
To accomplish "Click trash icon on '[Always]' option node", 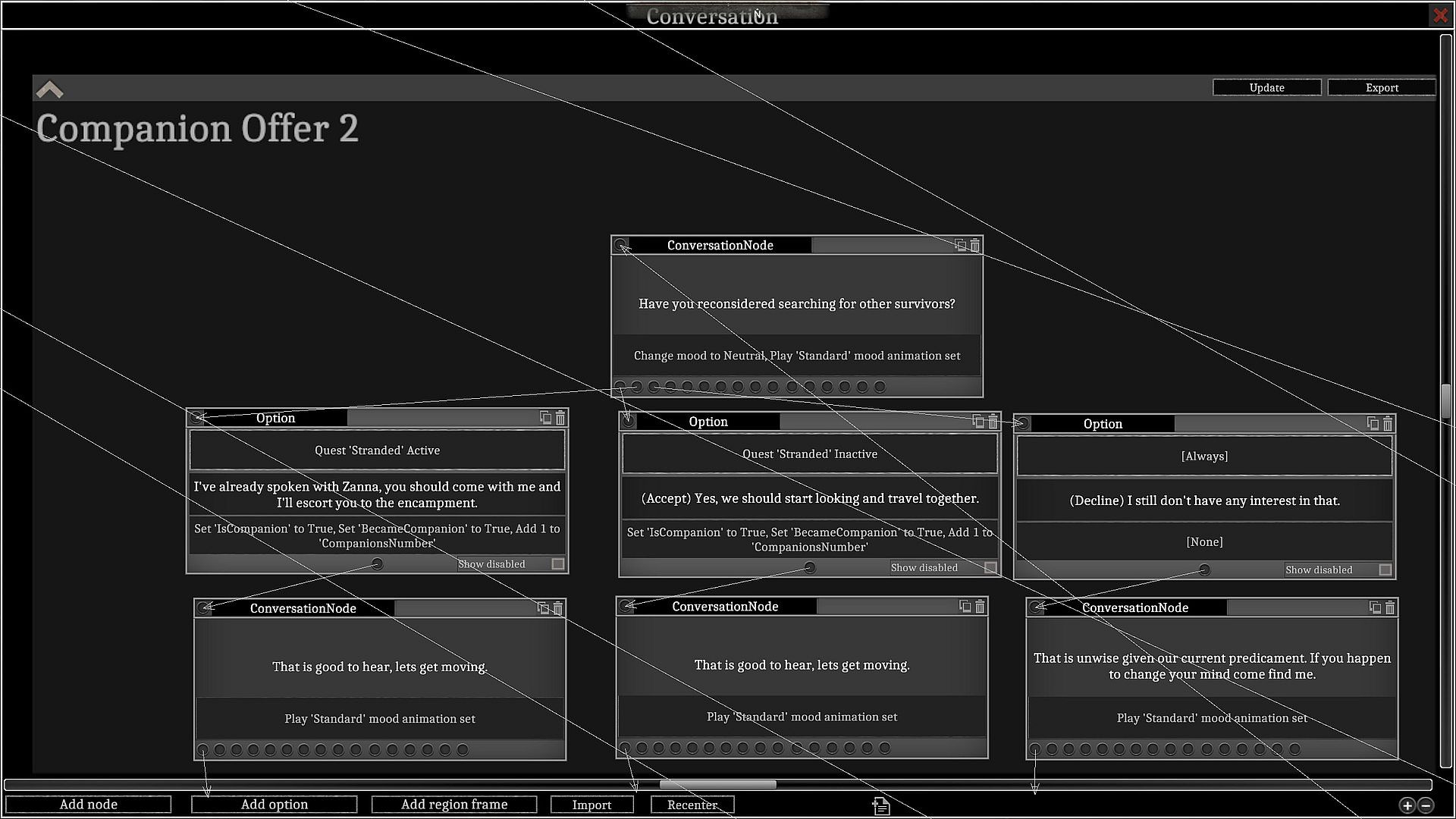I will (1388, 423).
